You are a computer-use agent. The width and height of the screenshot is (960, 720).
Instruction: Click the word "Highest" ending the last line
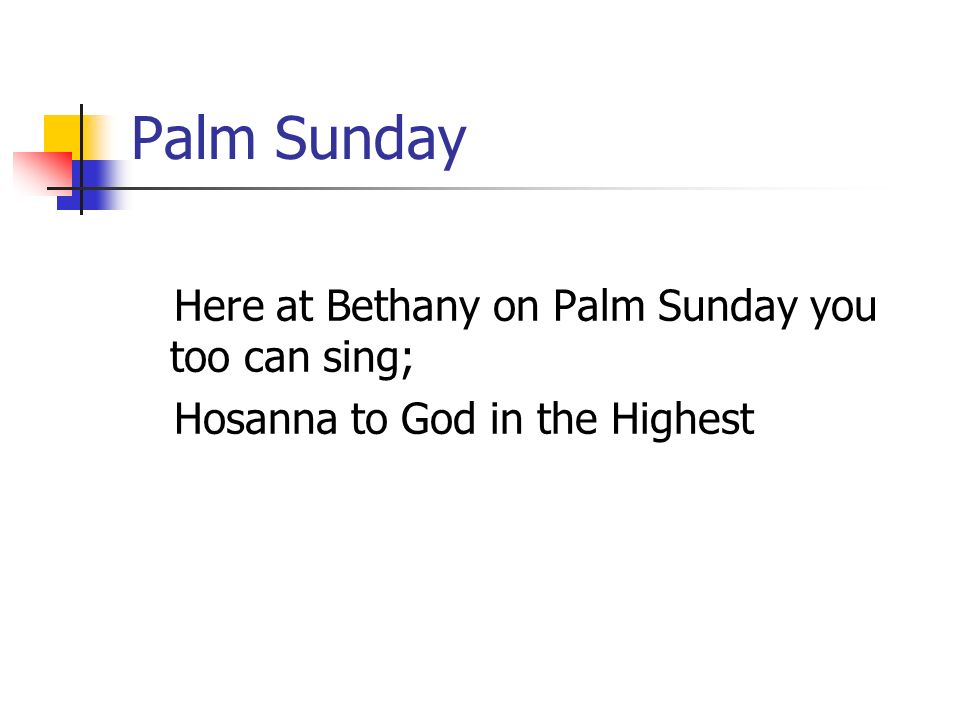683,422
